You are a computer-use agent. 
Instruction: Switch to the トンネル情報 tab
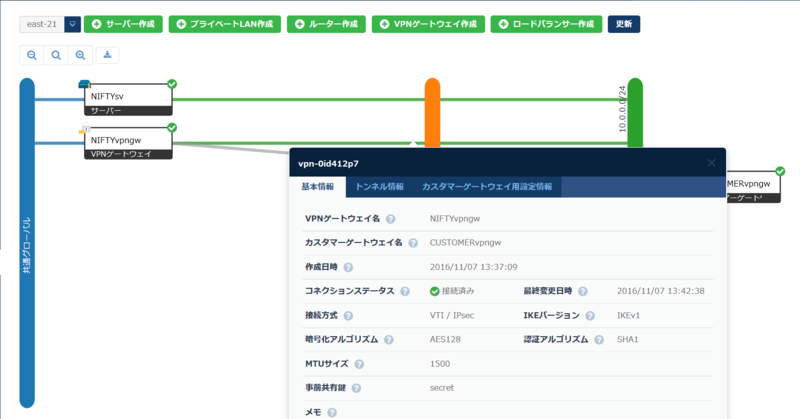click(x=379, y=186)
